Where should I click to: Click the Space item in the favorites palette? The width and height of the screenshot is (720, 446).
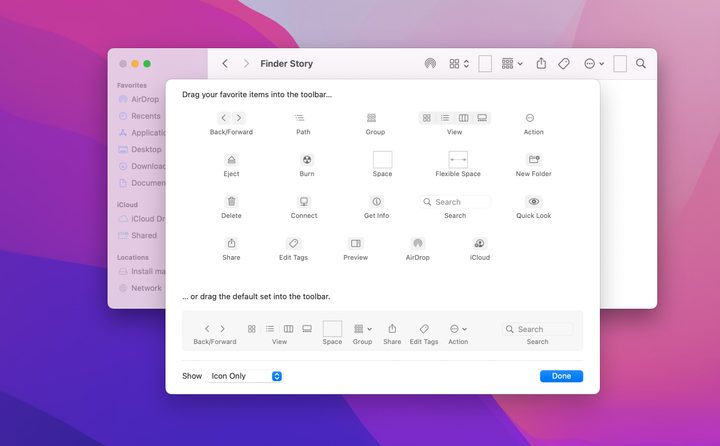click(x=382, y=160)
